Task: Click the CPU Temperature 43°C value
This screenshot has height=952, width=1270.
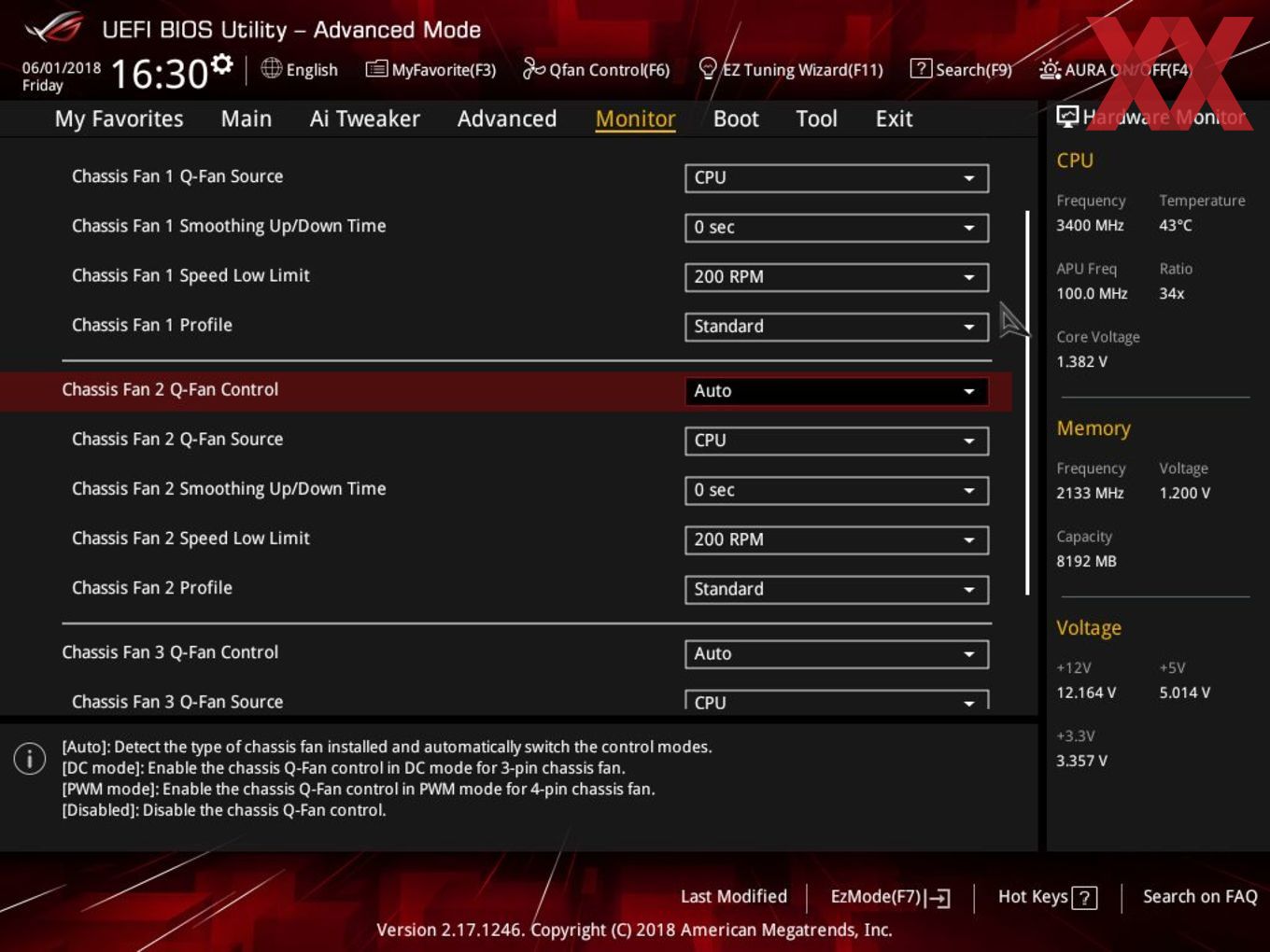Action: point(1176,225)
